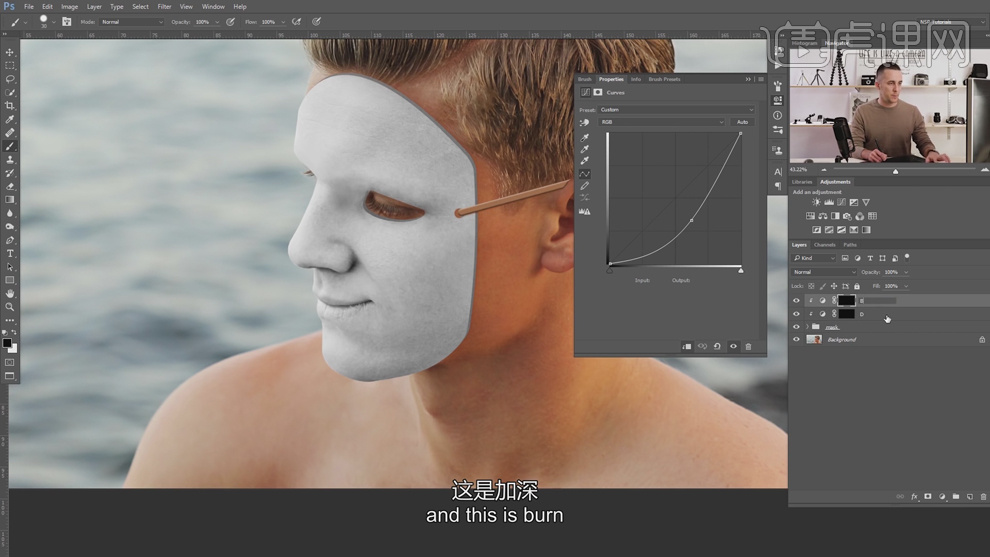This screenshot has width=990, height=557.
Task: Click the Auto button in Curves
Action: (742, 122)
